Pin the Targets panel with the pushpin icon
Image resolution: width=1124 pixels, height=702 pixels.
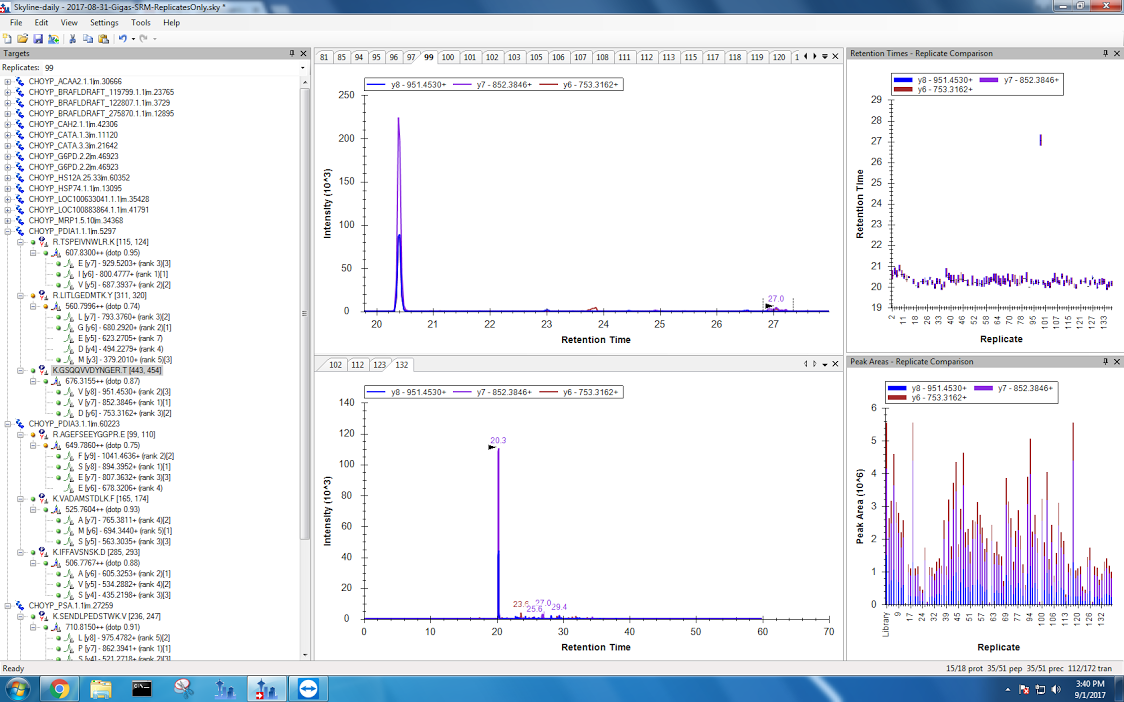click(292, 53)
